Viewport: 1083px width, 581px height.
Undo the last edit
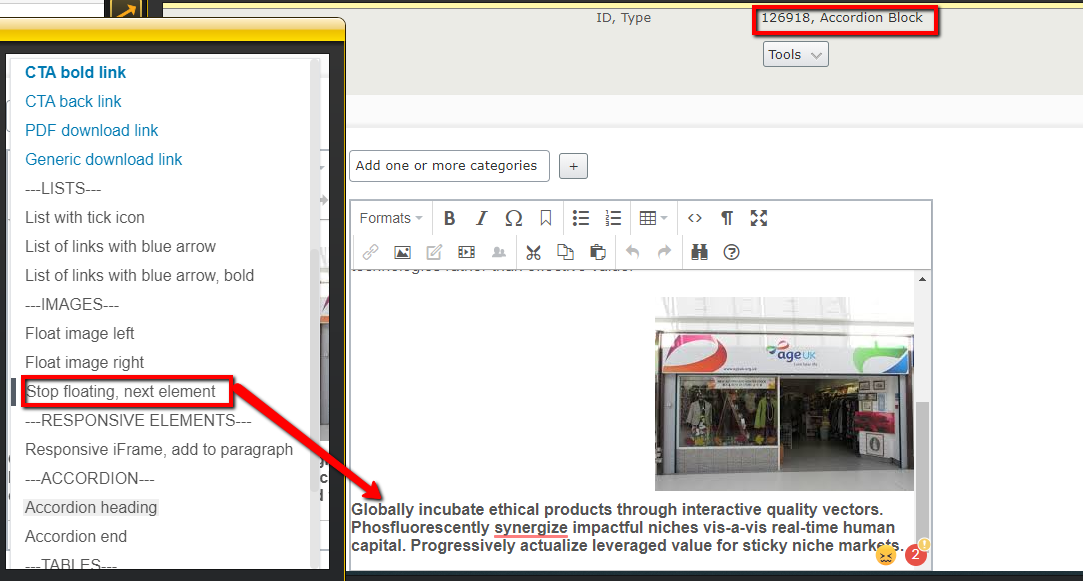[x=632, y=252]
